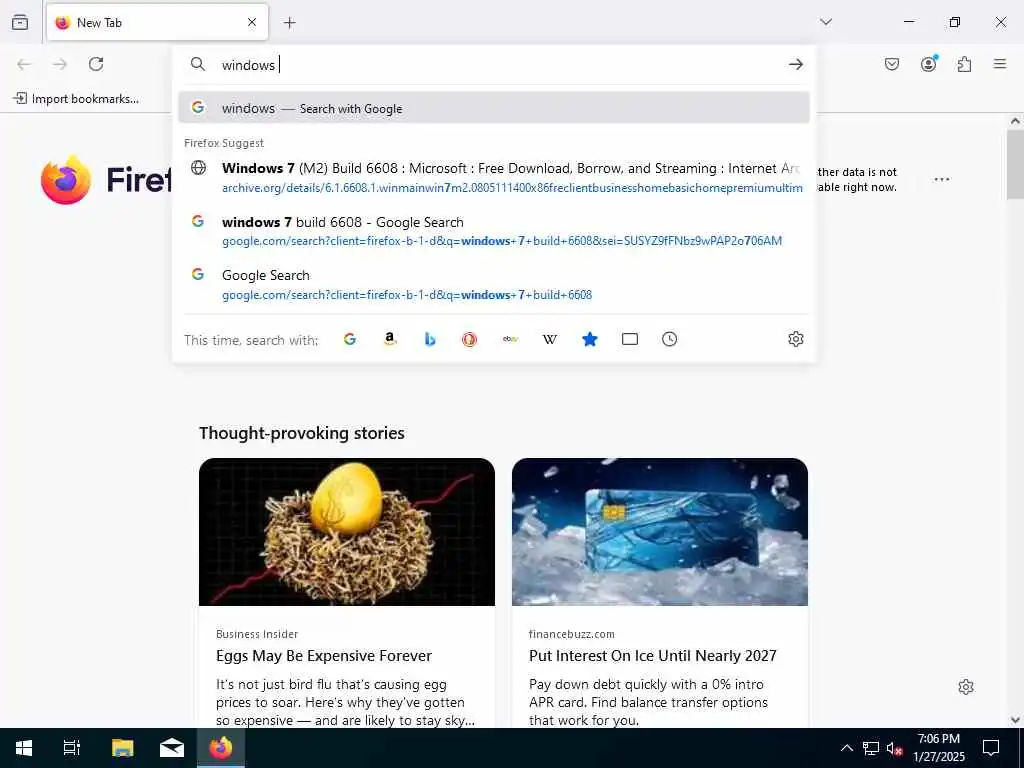Open Windows 7 (M2) Build 6608 archive.org suggestion
The image size is (1024, 768).
point(494,178)
